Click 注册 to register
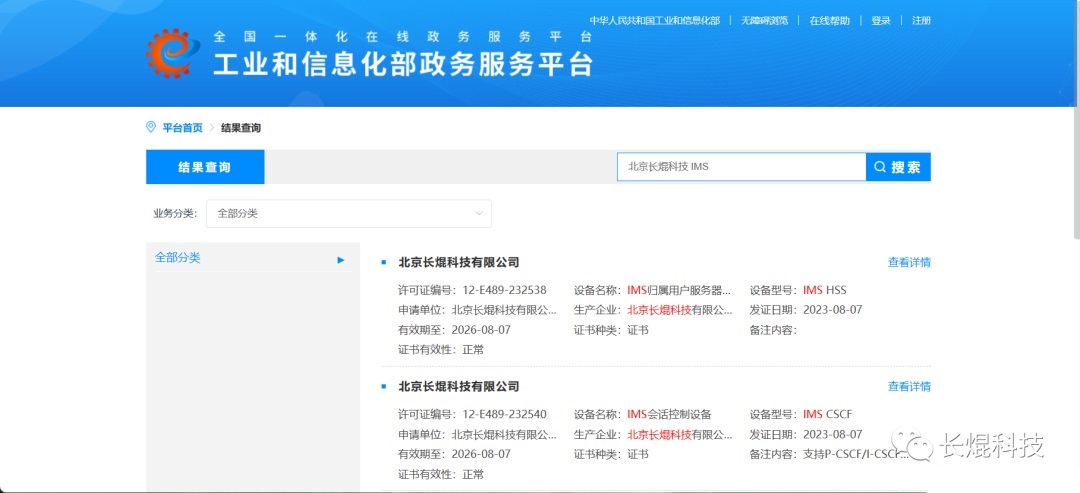 922,21
